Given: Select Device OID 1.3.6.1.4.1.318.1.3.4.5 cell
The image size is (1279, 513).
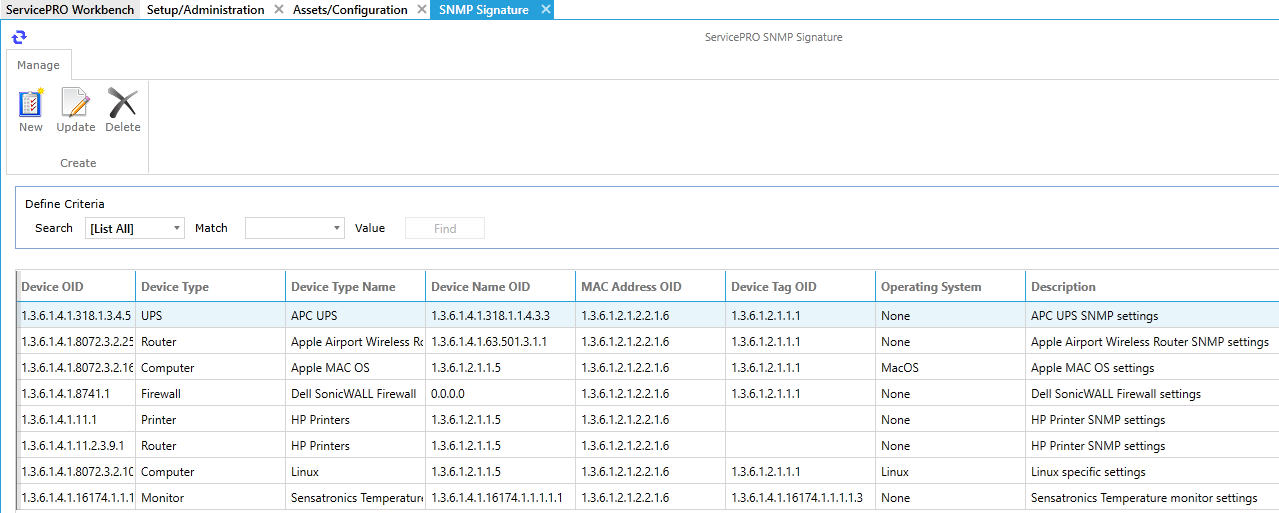Looking at the screenshot, I should click(76, 315).
